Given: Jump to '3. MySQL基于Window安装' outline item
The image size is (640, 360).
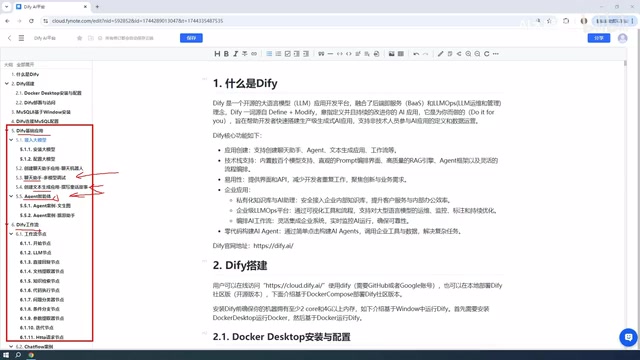Looking at the screenshot, I should [x=41, y=112].
